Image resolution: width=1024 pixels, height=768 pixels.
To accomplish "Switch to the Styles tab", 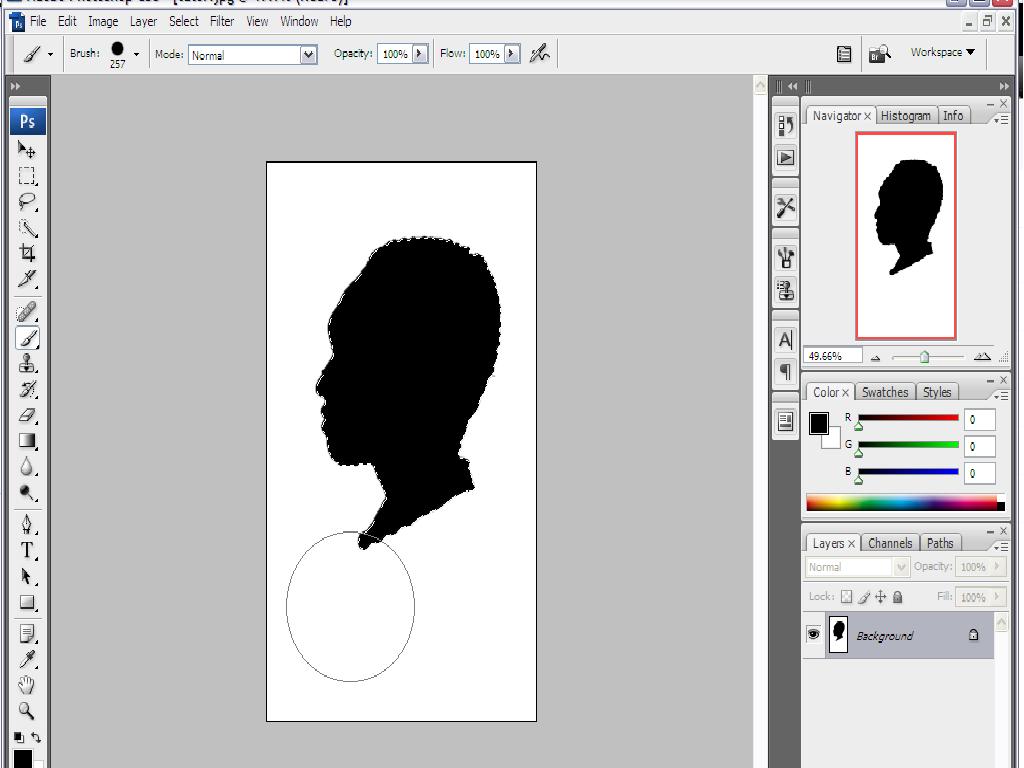I will point(937,392).
